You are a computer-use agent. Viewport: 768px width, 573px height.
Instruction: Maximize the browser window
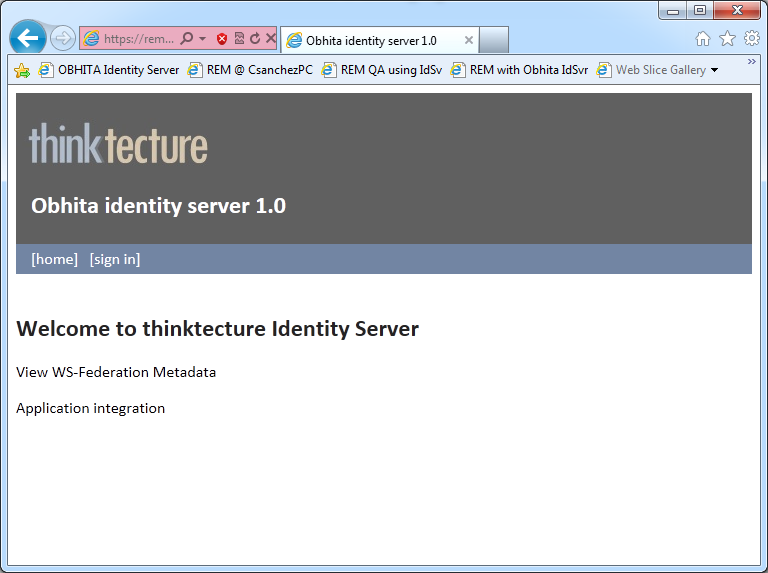click(700, 10)
